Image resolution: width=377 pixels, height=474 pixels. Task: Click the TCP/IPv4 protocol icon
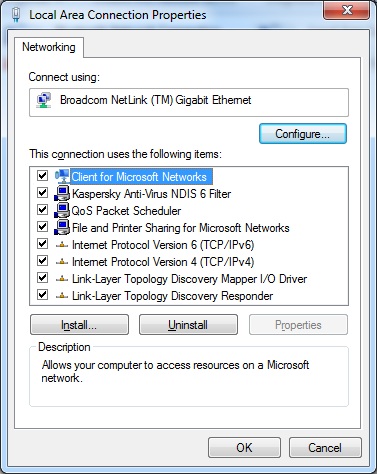coord(62,262)
